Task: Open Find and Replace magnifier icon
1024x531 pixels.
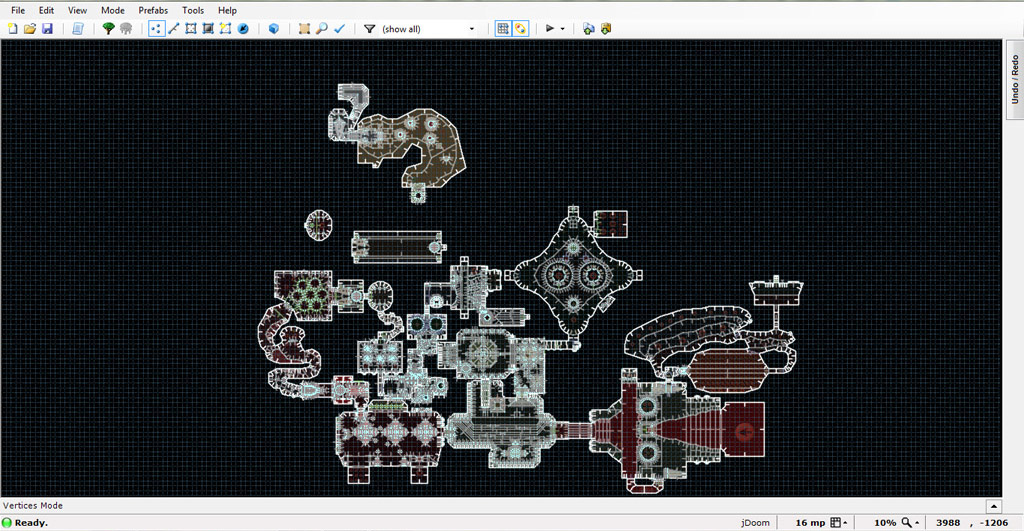Action: (x=321, y=29)
